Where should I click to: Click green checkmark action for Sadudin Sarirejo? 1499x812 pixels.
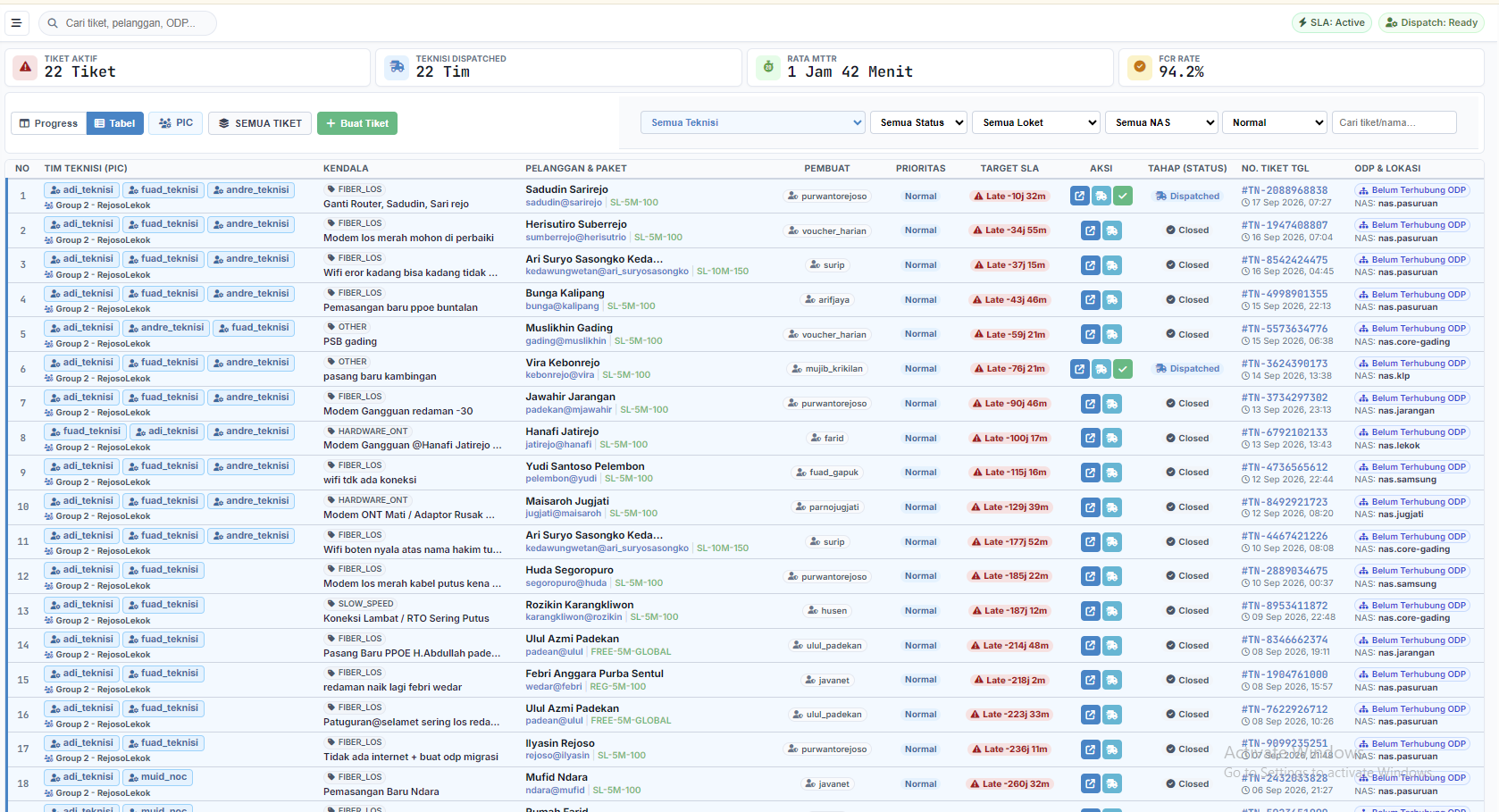[1123, 196]
